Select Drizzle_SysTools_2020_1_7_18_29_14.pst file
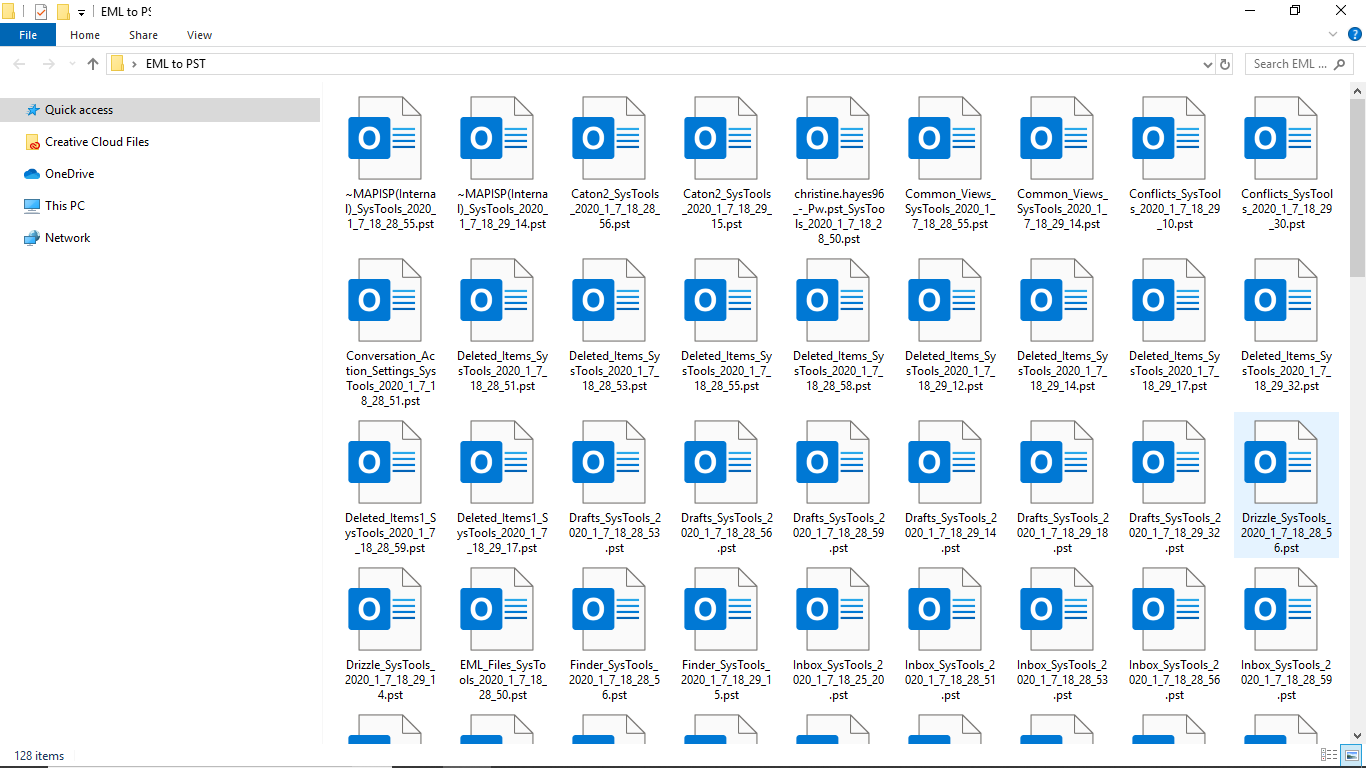1366x768 pixels. pyautogui.click(x=389, y=634)
